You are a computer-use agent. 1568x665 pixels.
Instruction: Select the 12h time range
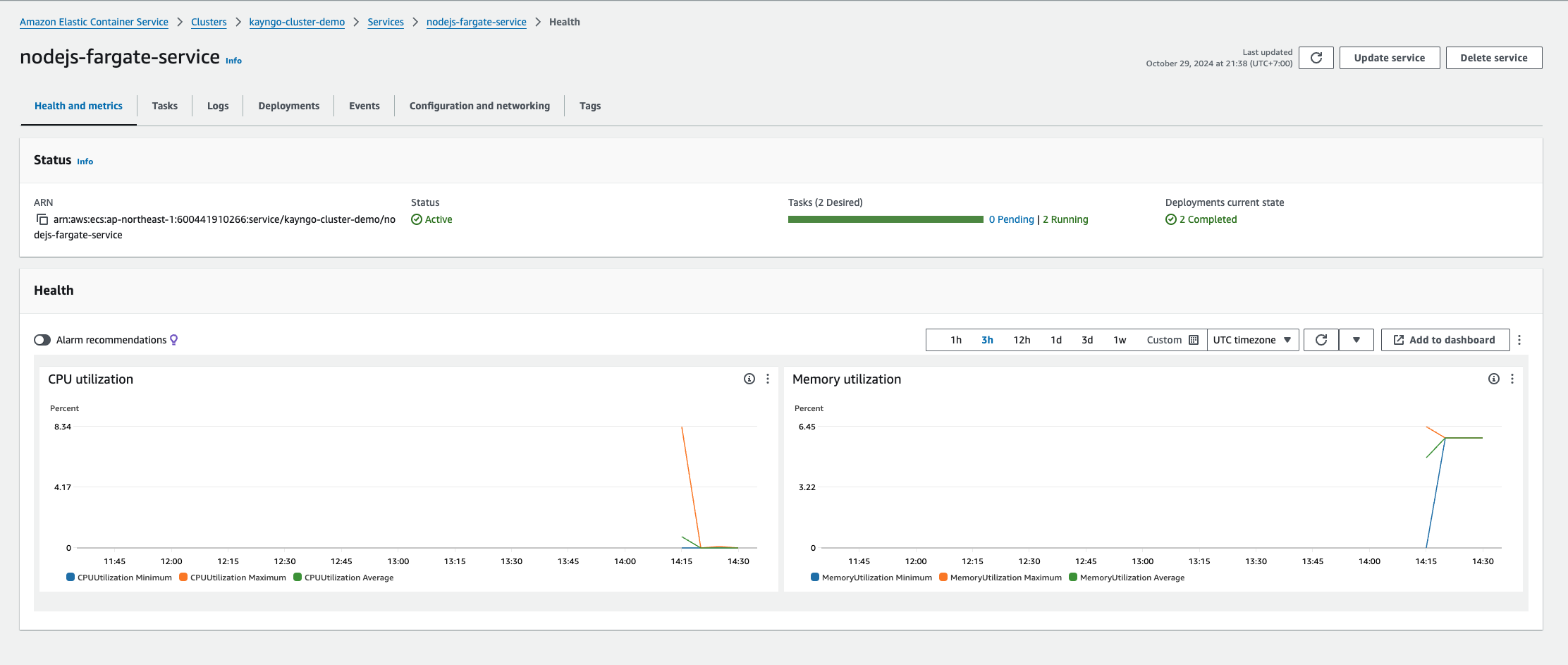(x=1022, y=340)
